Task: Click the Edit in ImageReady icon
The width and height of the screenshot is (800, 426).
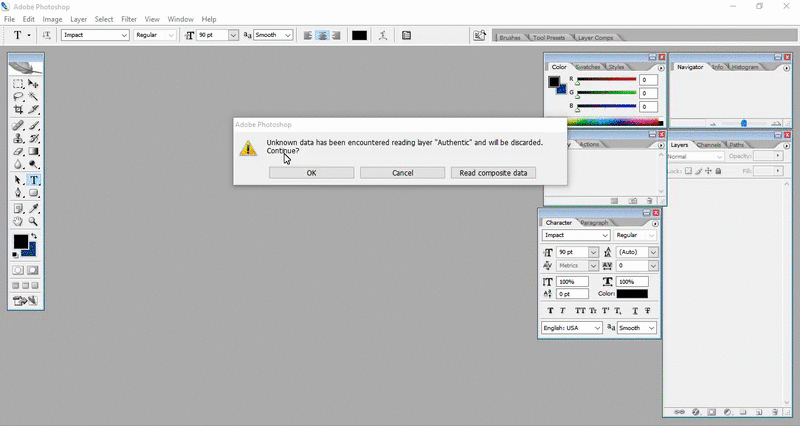Action: coord(26,300)
